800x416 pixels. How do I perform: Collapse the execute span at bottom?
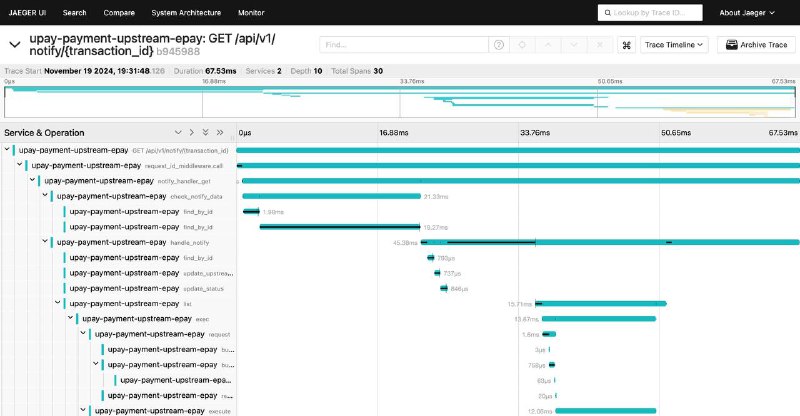tap(83, 410)
